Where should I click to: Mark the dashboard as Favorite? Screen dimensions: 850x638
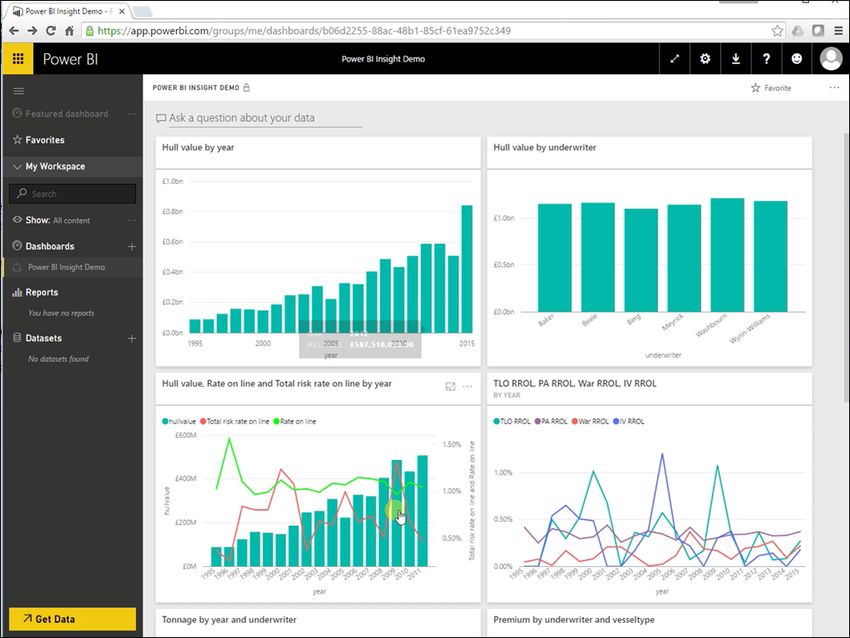(771, 87)
